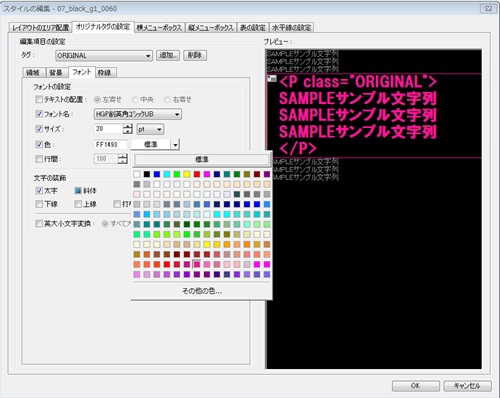Pick the bright green swatch in top row
Image resolution: width=500 pixels, height=398 pixels.
click(x=177, y=174)
